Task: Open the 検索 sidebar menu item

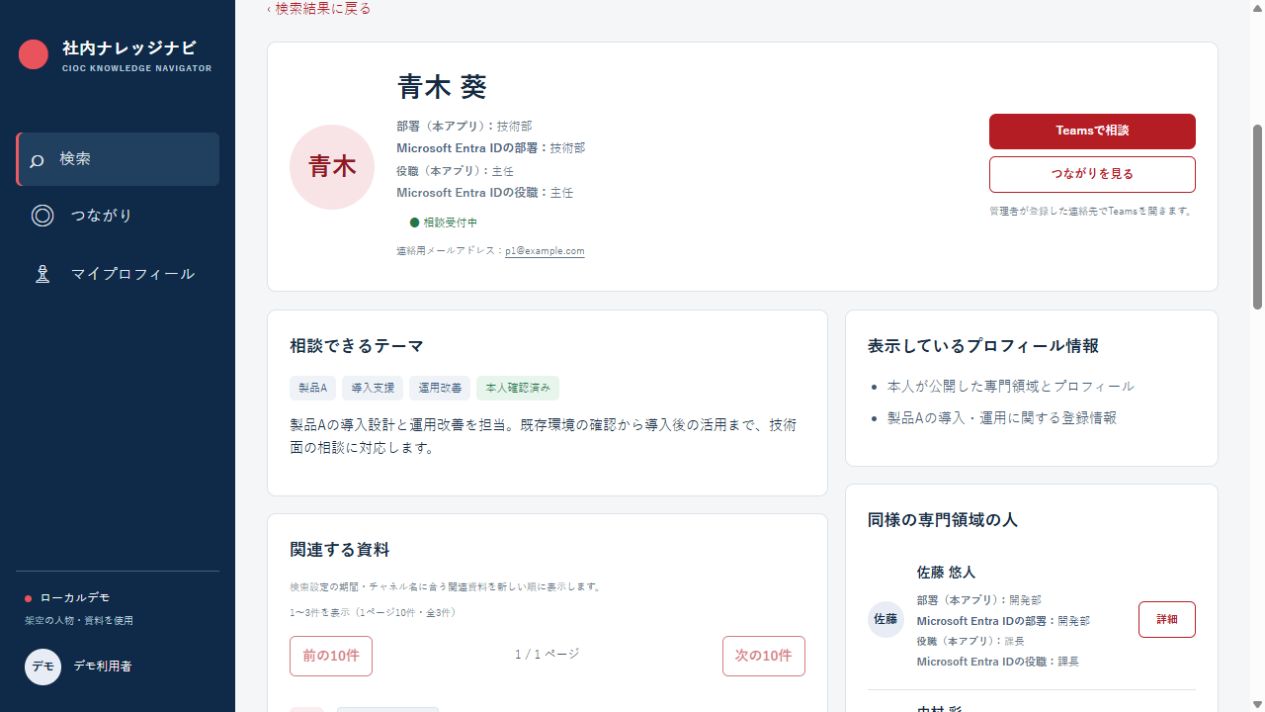Action: coord(118,159)
